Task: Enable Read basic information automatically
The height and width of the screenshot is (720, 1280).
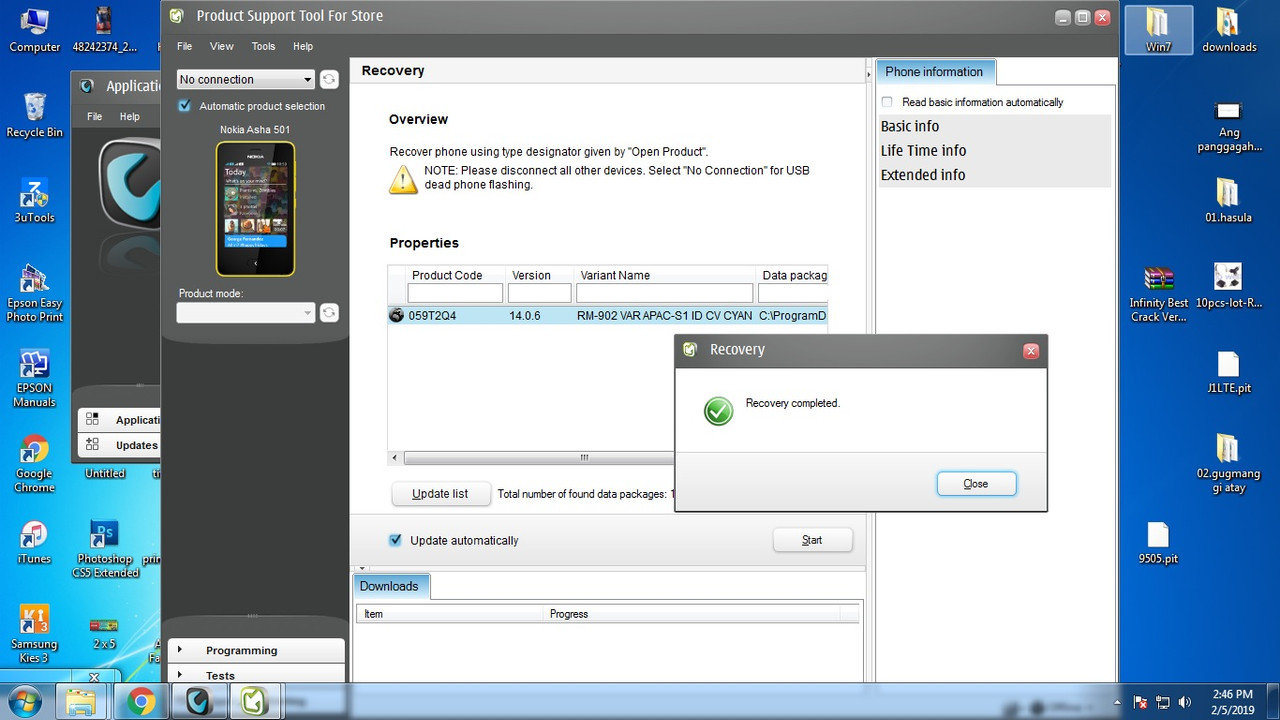Action: point(887,102)
